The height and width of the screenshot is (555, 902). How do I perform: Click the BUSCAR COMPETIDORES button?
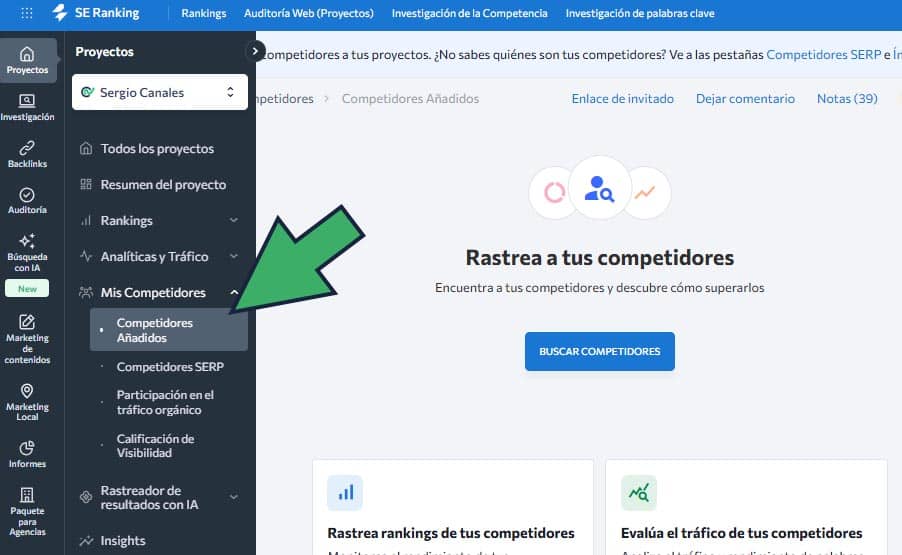point(599,352)
